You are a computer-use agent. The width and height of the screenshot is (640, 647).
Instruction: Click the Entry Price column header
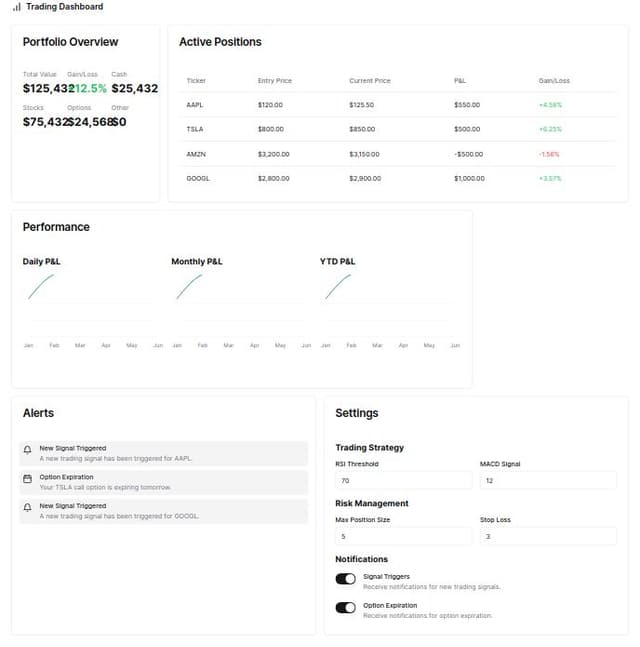(x=275, y=80)
